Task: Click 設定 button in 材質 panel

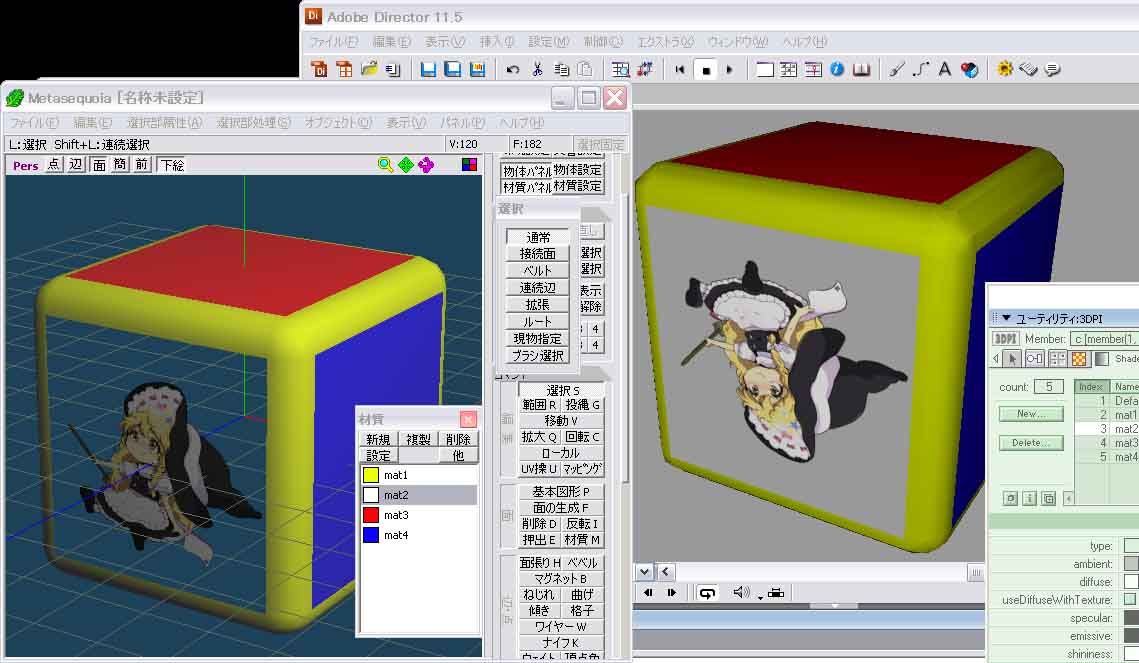Action: 378,455
